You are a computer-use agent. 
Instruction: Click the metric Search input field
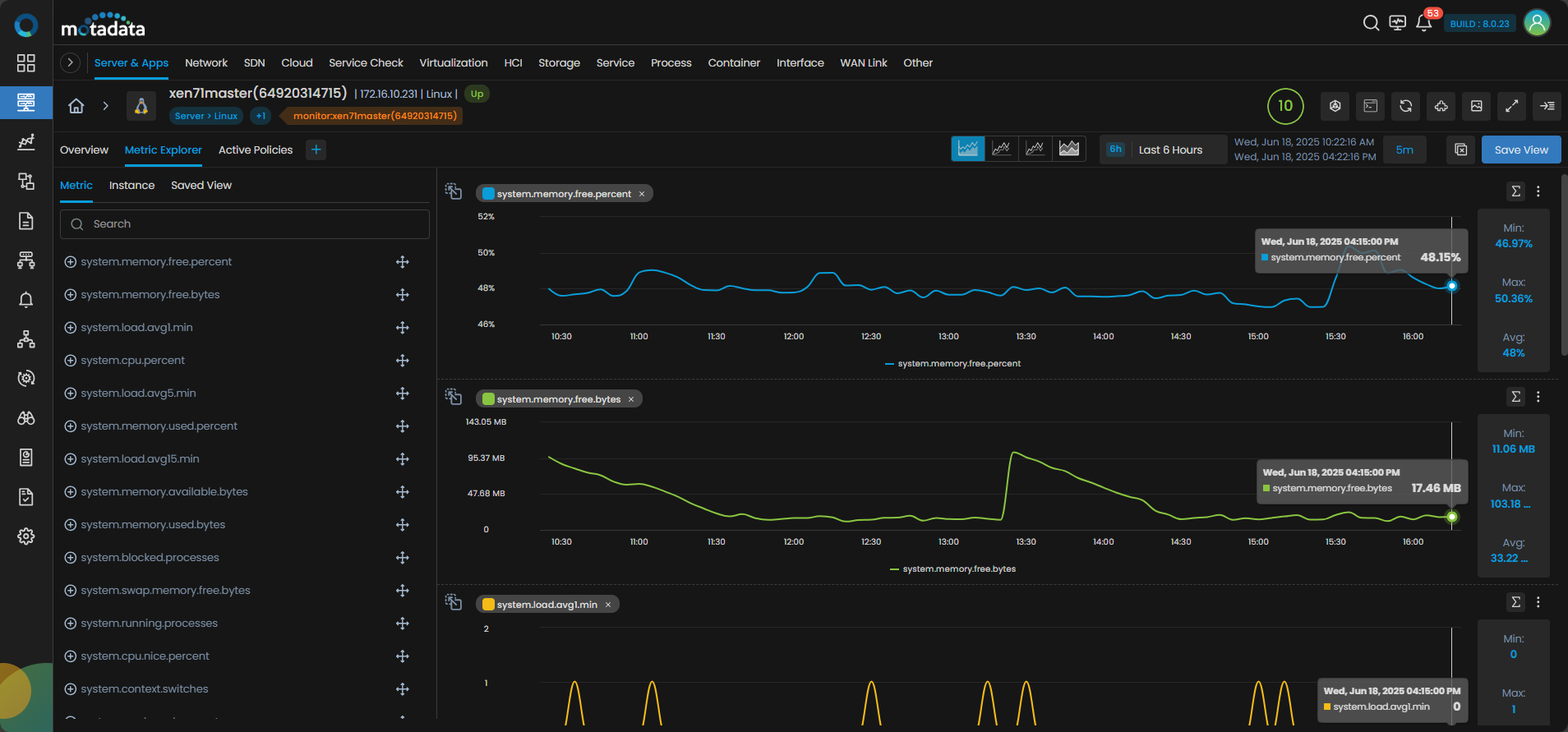pyautogui.click(x=245, y=224)
